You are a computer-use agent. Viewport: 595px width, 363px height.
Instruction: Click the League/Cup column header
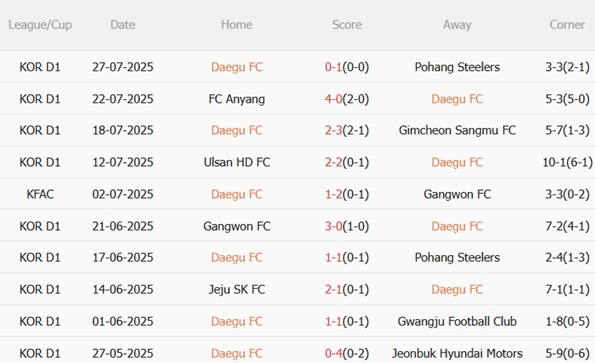point(40,25)
